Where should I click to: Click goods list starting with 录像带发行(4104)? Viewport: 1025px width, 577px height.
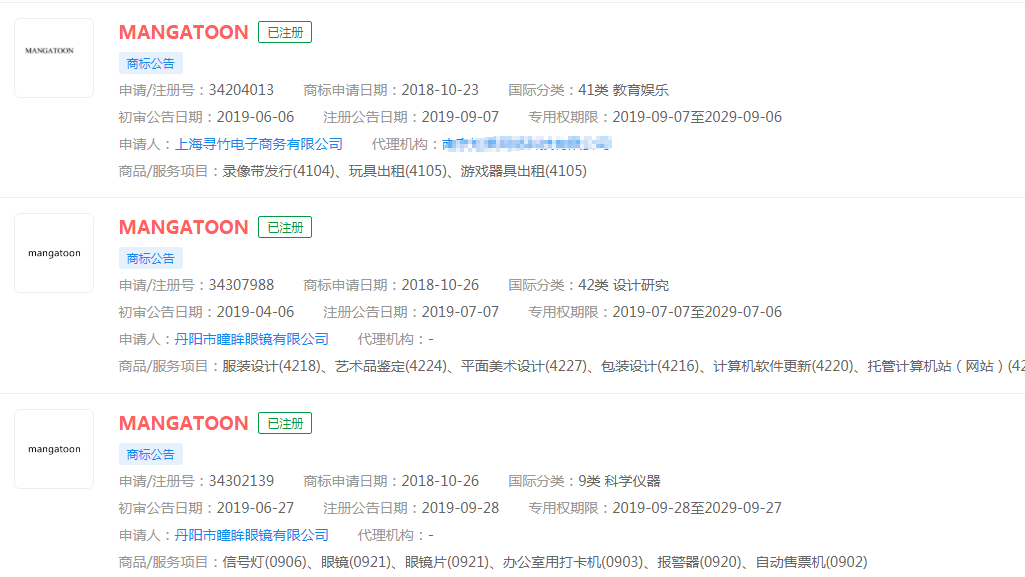(x=405, y=171)
